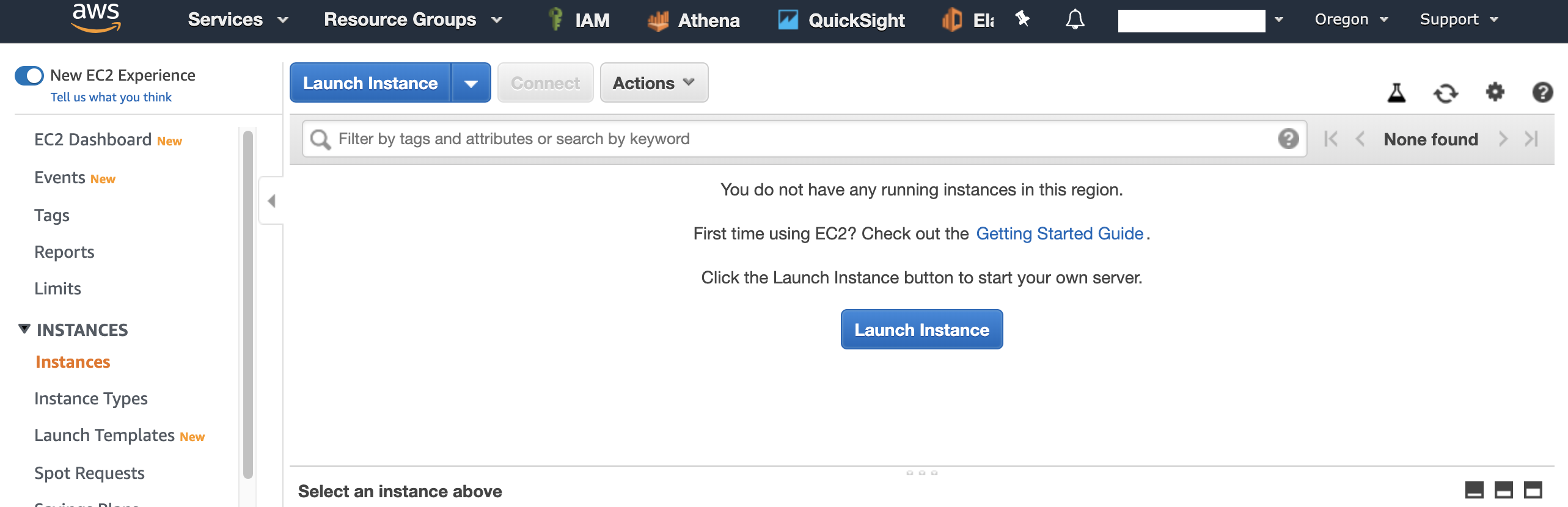Click the sidebar vertical scrollbar
Image resolution: width=1568 pixels, height=507 pixels.
click(x=247, y=305)
